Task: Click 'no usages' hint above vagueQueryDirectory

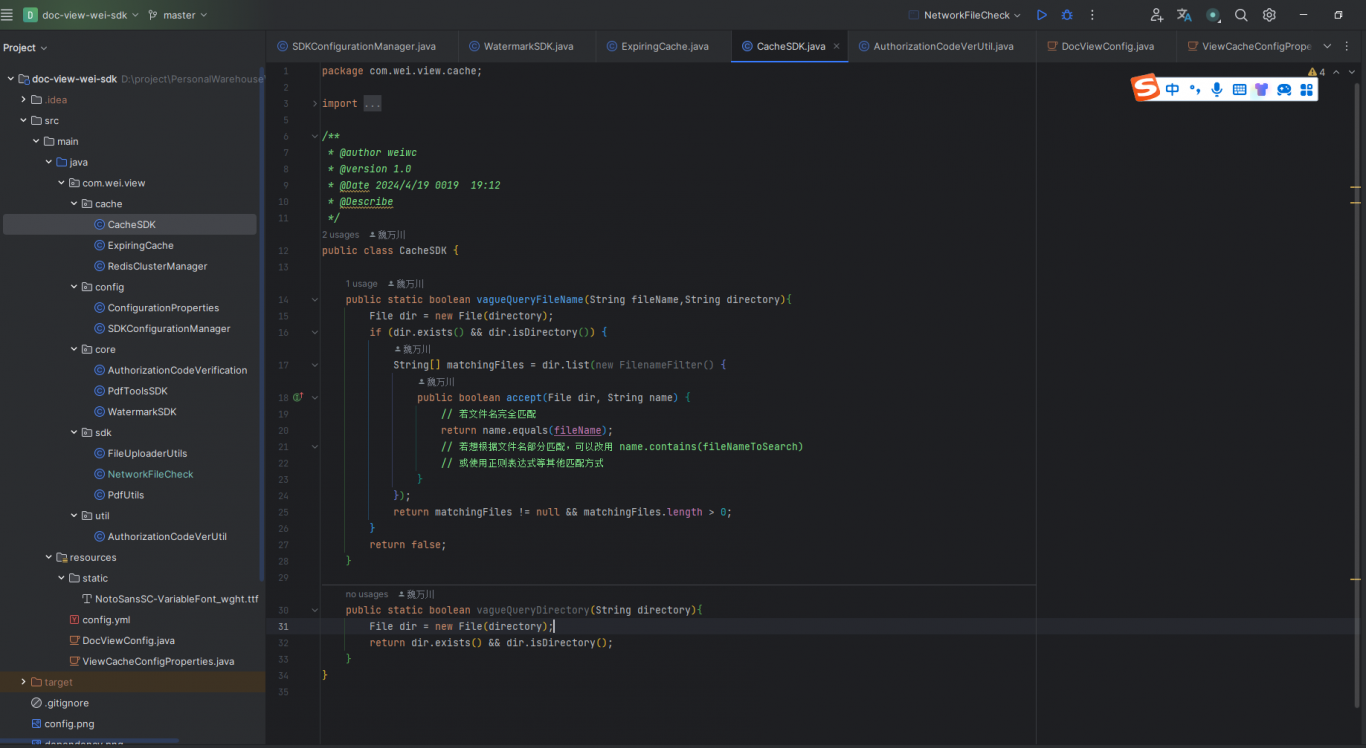Action: tap(367, 594)
